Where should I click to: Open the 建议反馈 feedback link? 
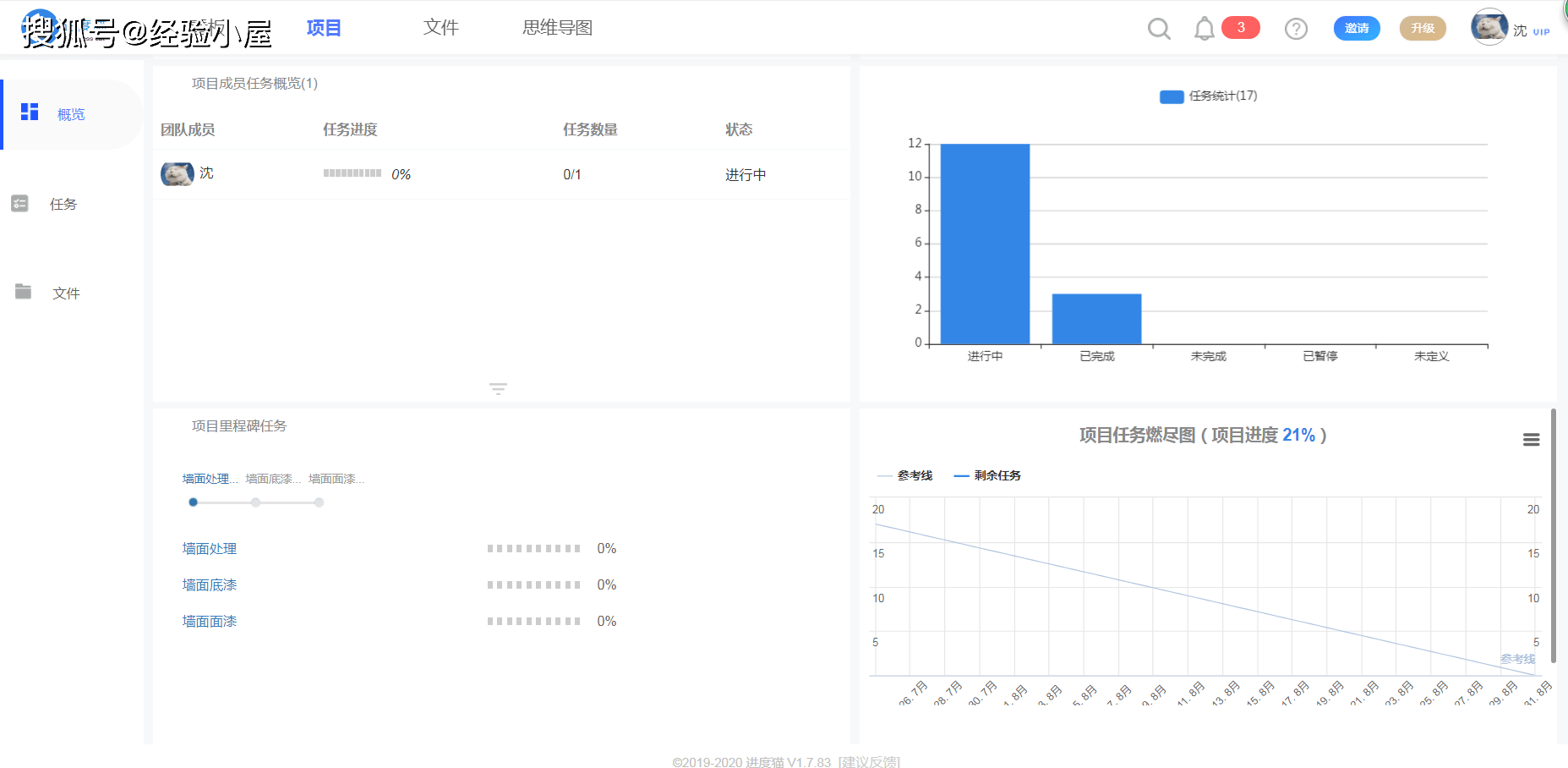coord(868,762)
